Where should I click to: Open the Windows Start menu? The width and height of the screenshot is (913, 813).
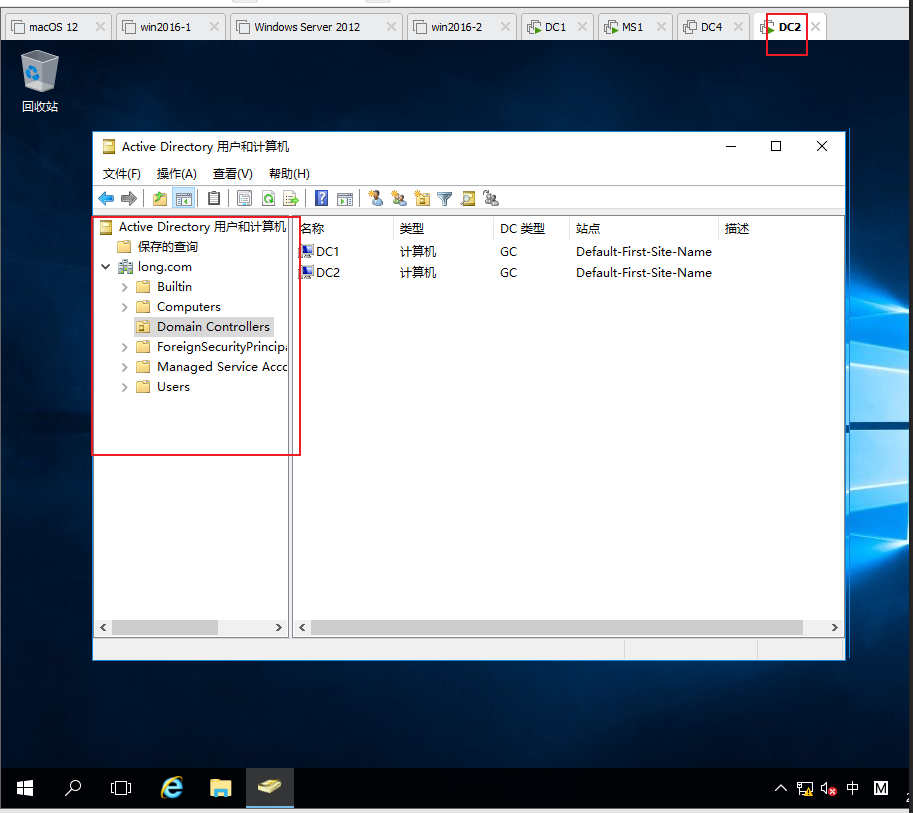(24, 788)
